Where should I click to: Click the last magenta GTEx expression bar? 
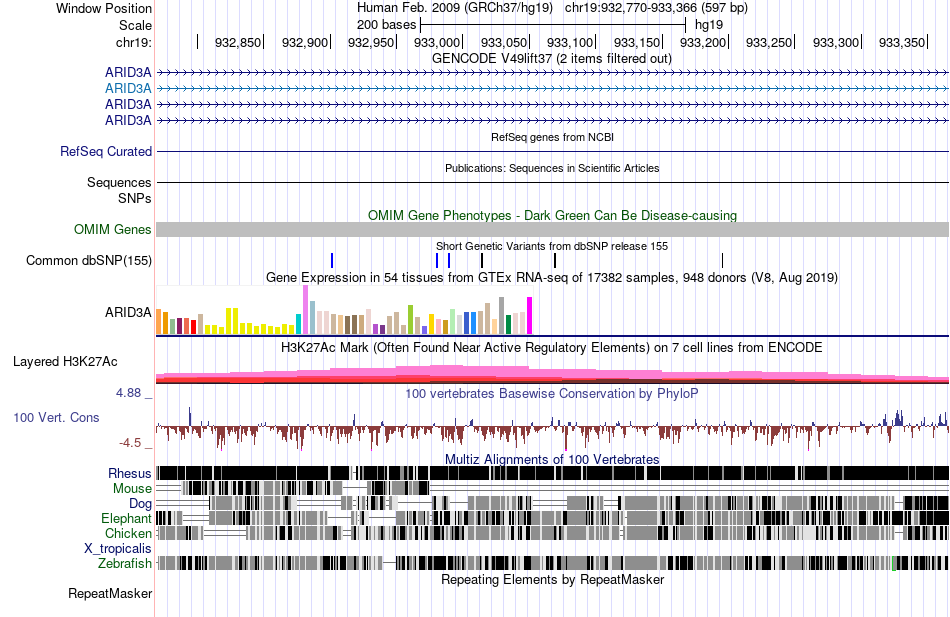coord(530,316)
